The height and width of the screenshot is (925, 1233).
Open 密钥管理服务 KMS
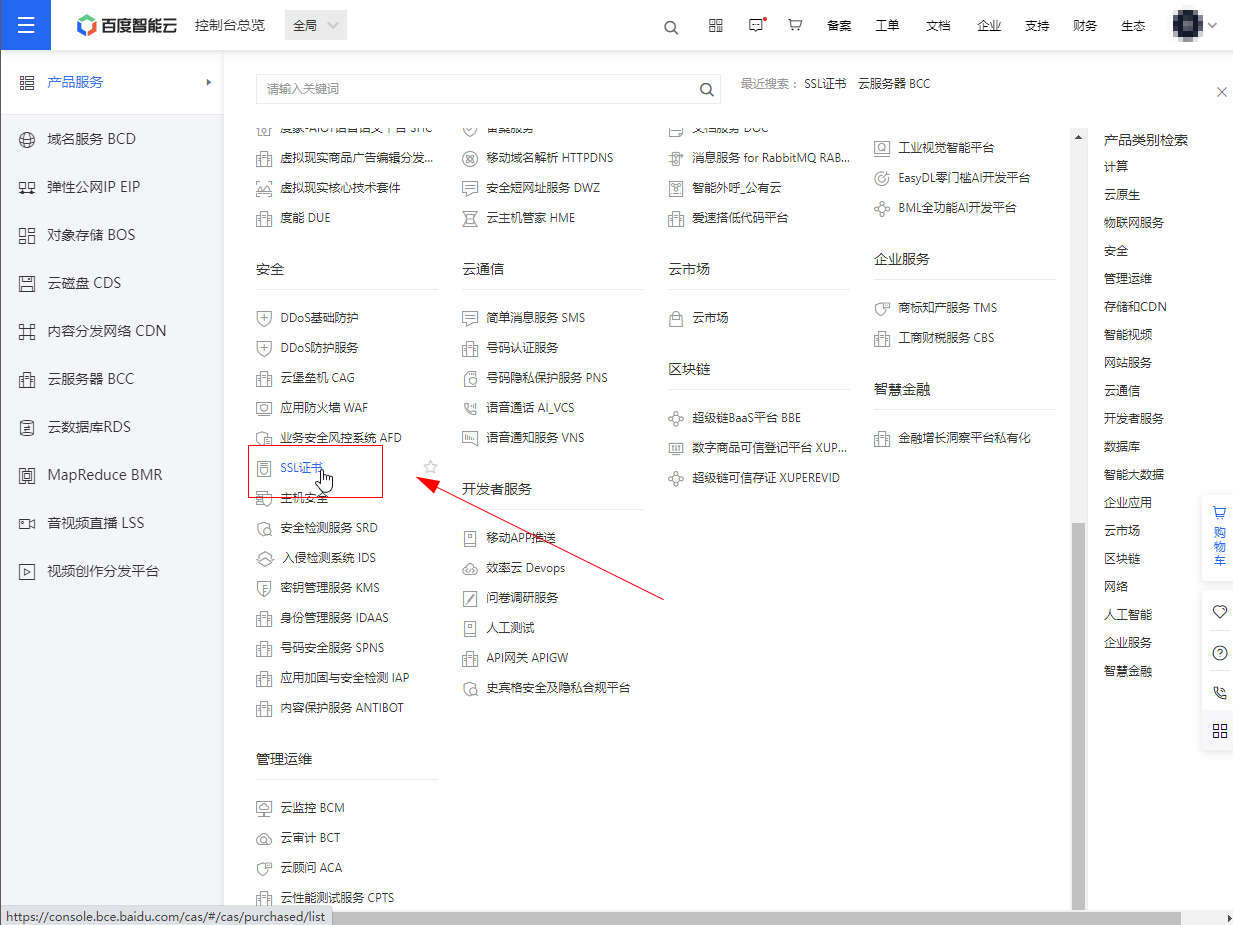click(x=330, y=588)
